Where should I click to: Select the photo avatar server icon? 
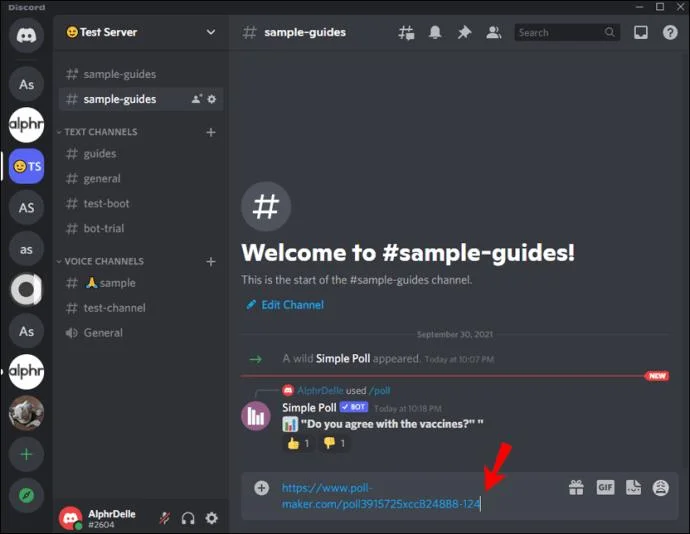[x=26, y=413]
